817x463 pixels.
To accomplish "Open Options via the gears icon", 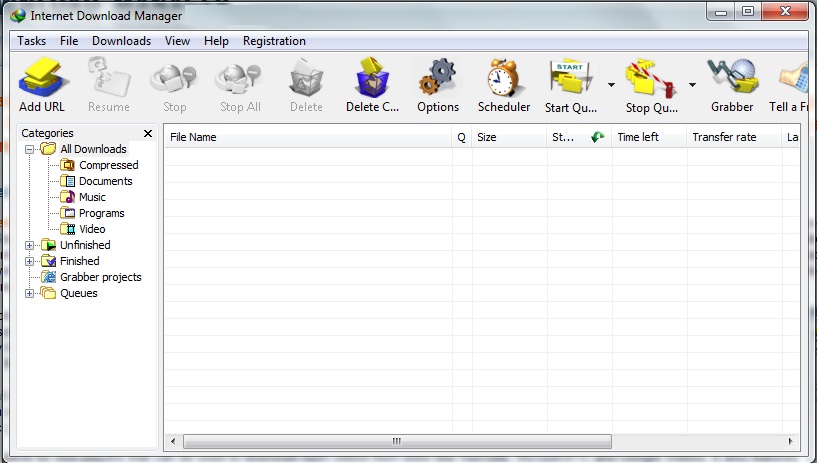I will tap(438, 78).
